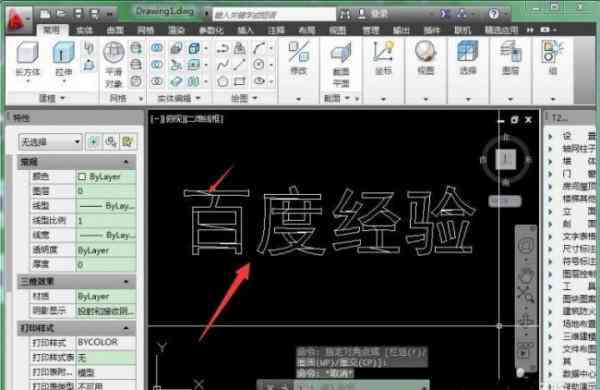Collapse the 打印样式 section in Properties
Image resolution: width=600 pixels, height=390 pixels.
[126, 328]
